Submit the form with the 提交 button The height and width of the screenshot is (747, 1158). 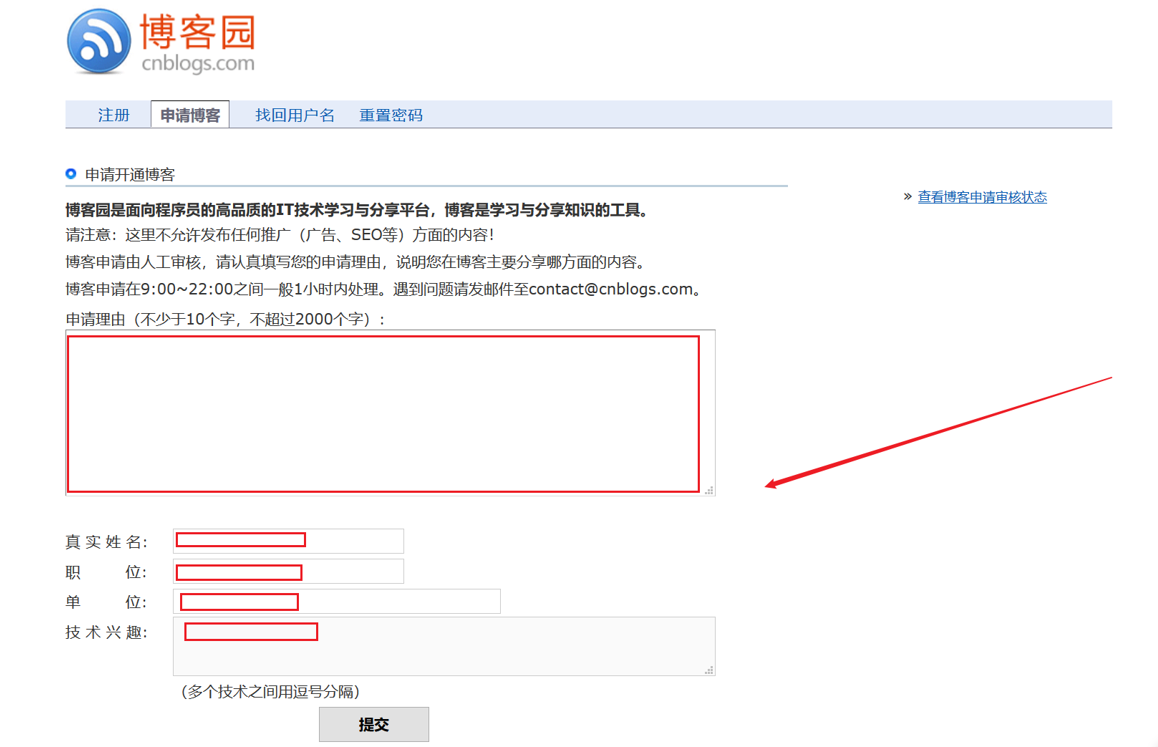(374, 724)
